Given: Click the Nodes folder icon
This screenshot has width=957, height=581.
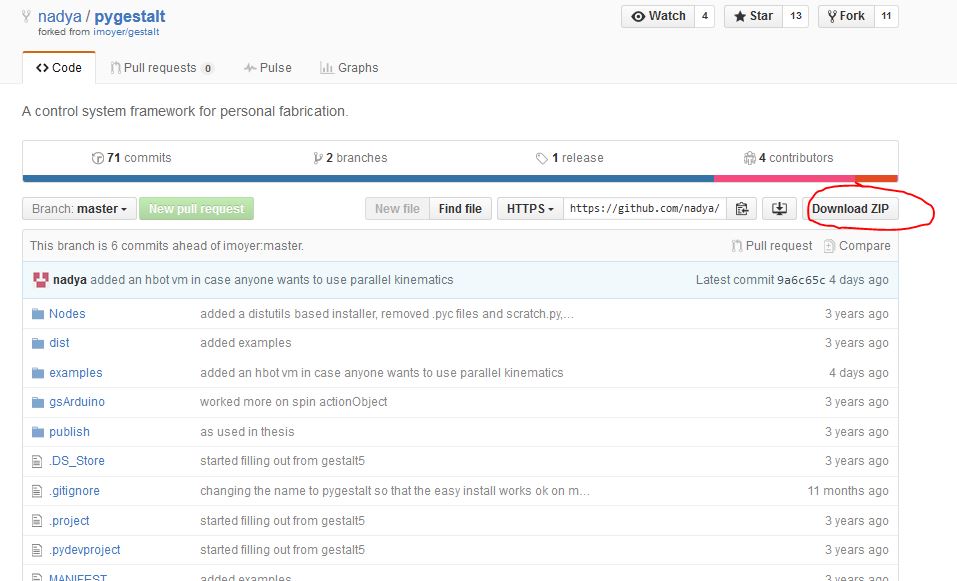Looking at the screenshot, I should click(38, 314).
